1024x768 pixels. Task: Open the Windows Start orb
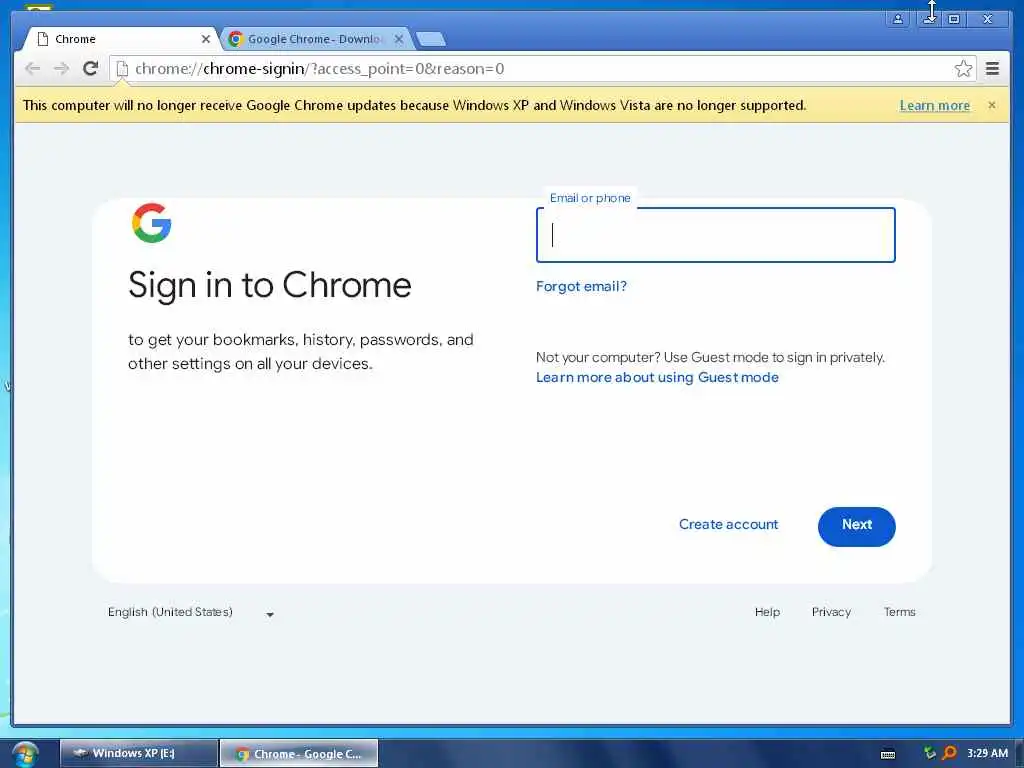pos(24,754)
